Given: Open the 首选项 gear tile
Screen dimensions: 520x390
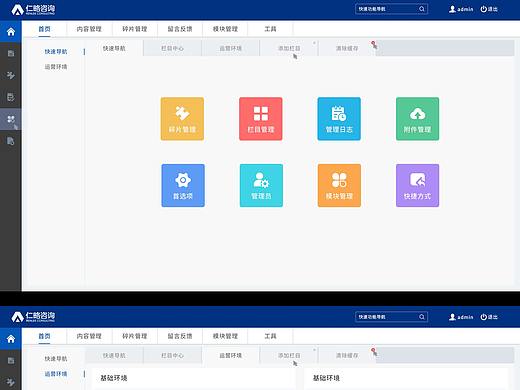Looking at the screenshot, I should point(183,185).
